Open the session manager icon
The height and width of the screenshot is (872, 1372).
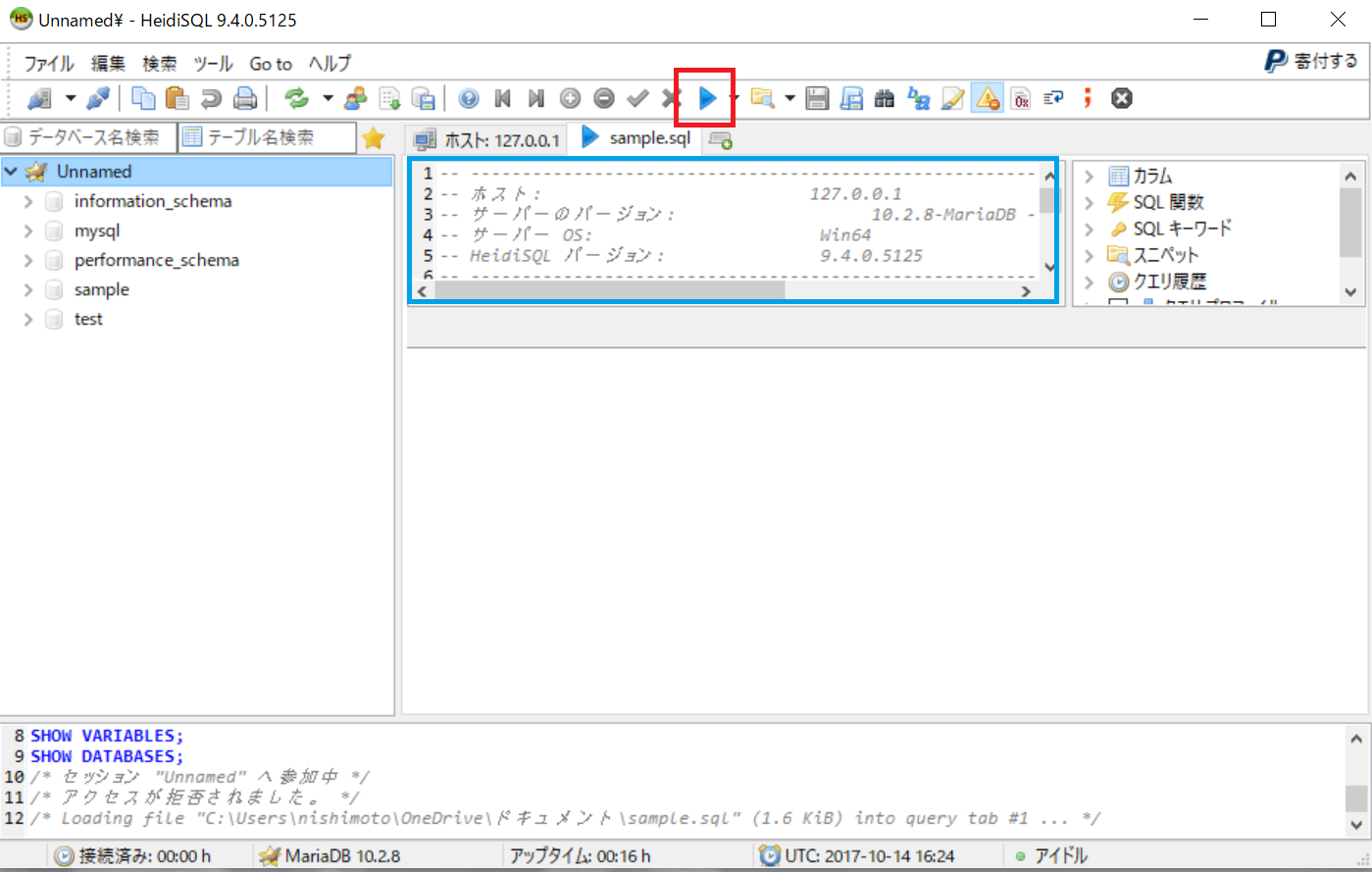click(x=39, y=98)
